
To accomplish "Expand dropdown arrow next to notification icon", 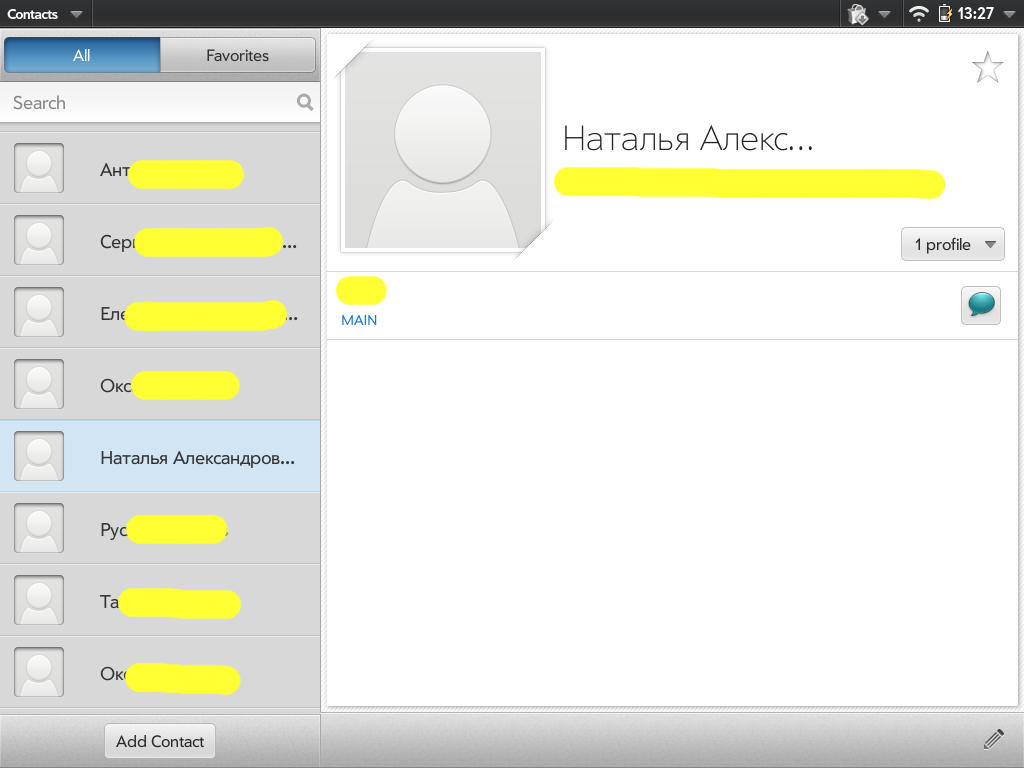I will tap(884, 14).
